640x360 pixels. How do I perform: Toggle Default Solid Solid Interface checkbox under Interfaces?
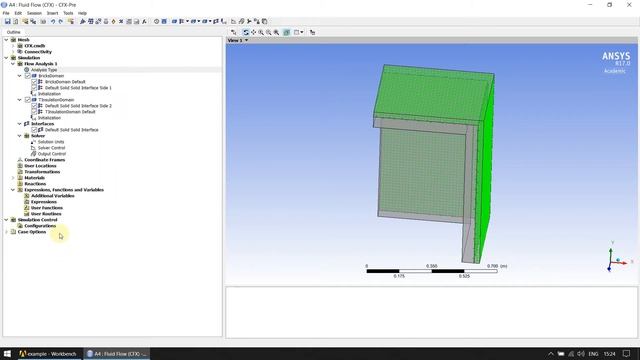[34, 130]
